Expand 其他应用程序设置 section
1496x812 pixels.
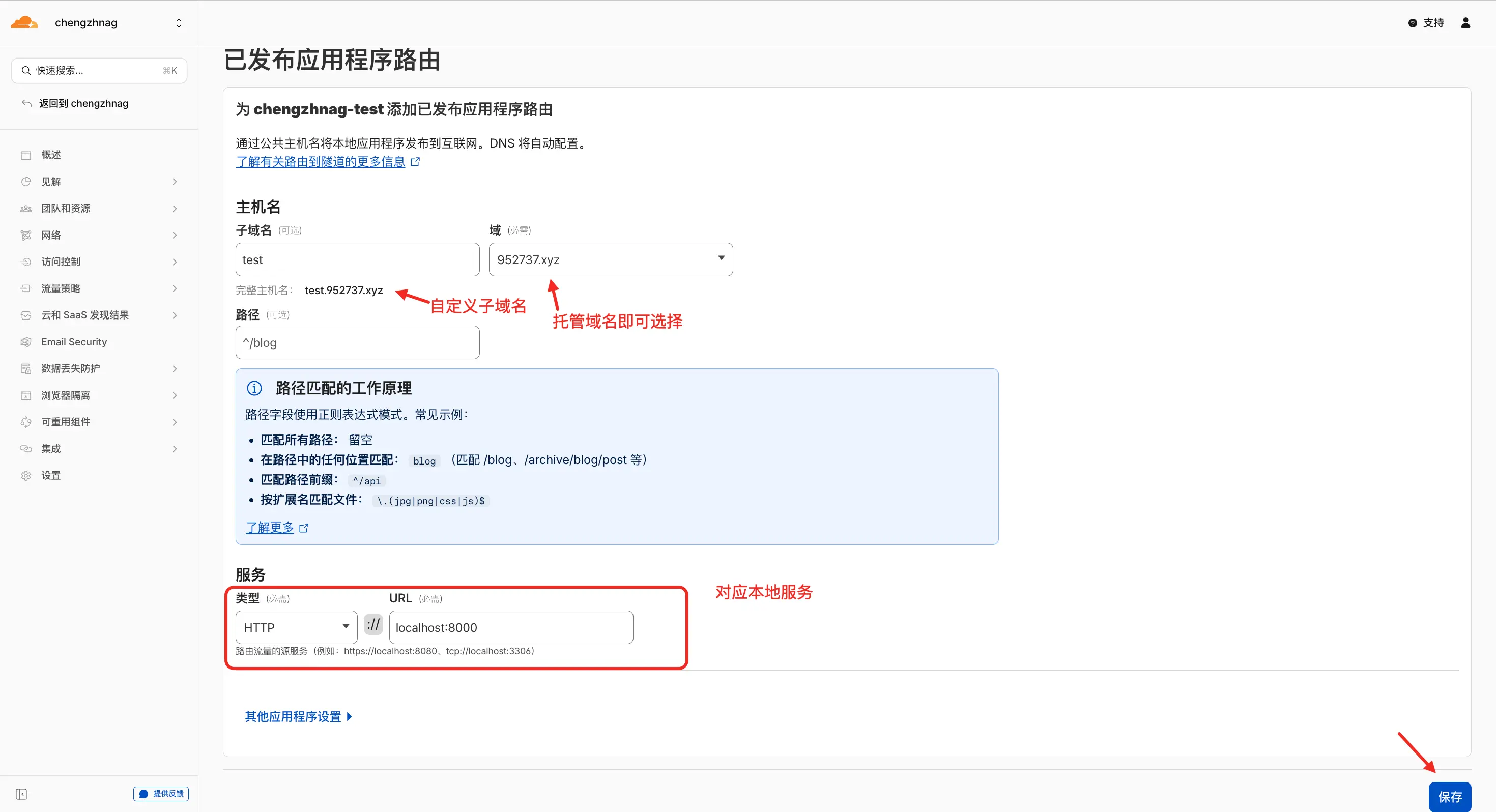click(298, 717)
